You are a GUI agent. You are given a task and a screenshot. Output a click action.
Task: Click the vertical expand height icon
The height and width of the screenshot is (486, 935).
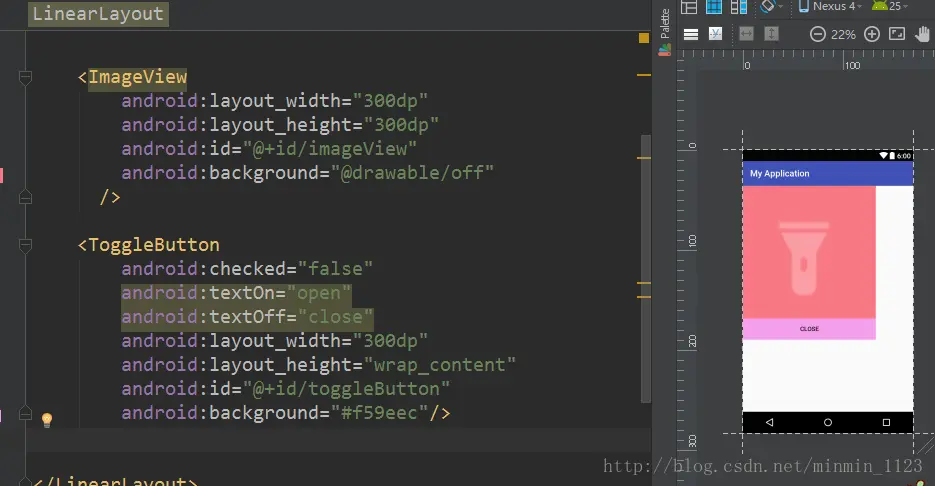771,34
